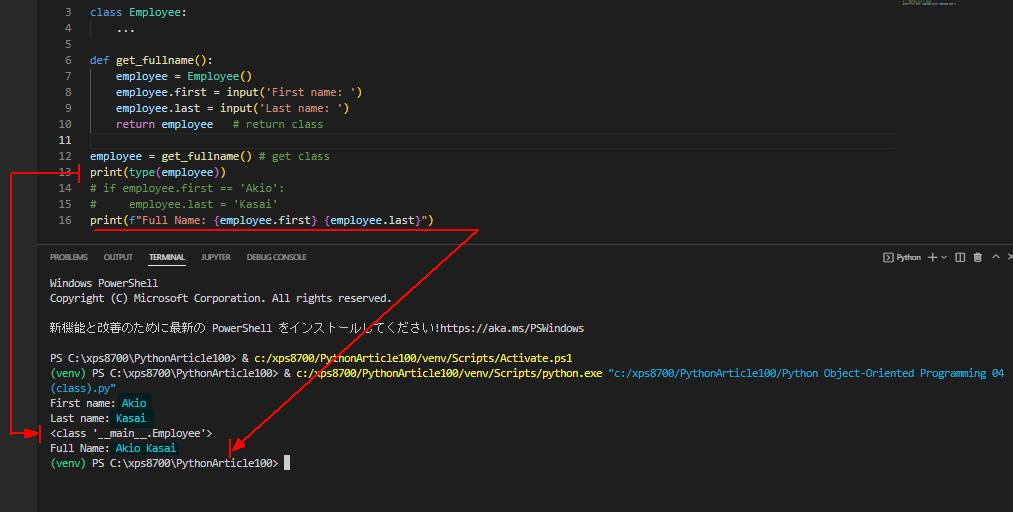Open the JUPYTER panel tab
Screen dimensions: 1013x512
pyautogui.click(x=216, y=257)
